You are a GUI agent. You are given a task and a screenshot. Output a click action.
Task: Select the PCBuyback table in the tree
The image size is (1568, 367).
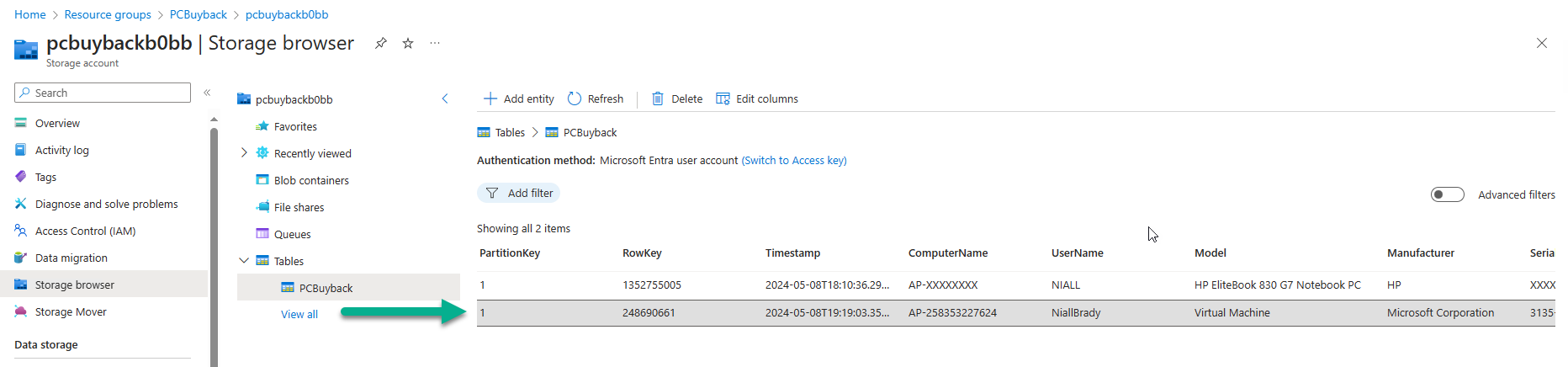point(348,287)
